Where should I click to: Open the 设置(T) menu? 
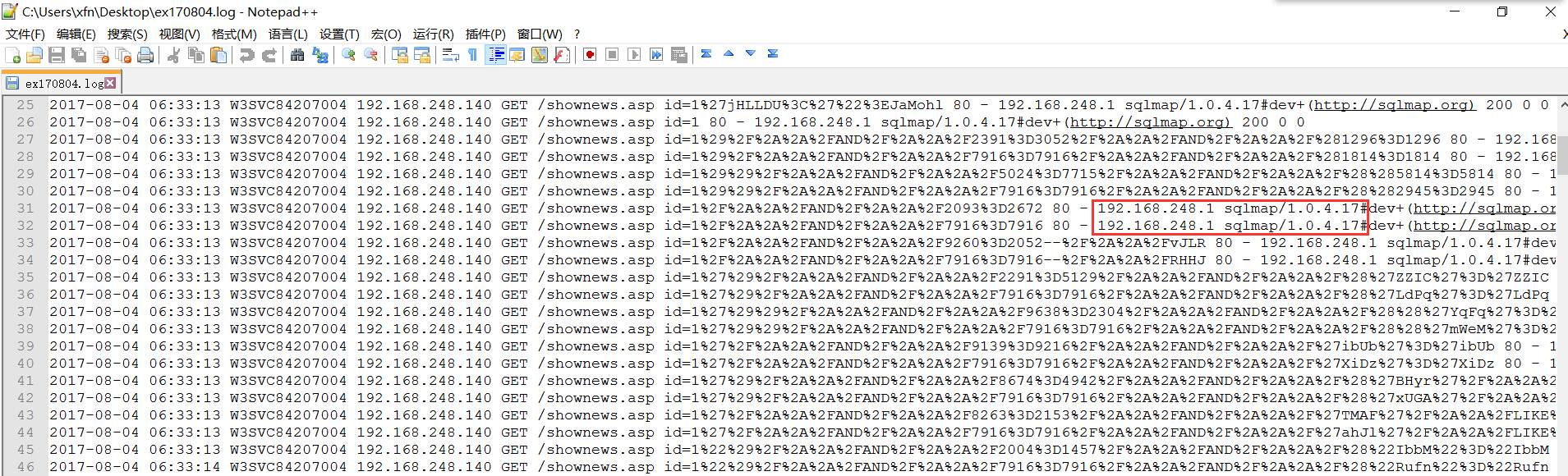[339, 34]
